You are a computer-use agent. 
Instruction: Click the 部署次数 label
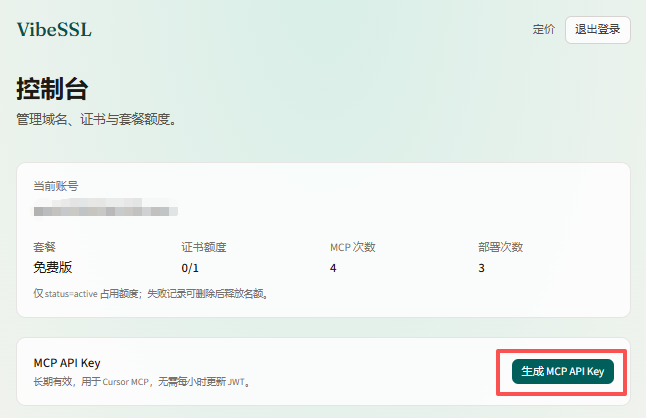coord(501,247)
